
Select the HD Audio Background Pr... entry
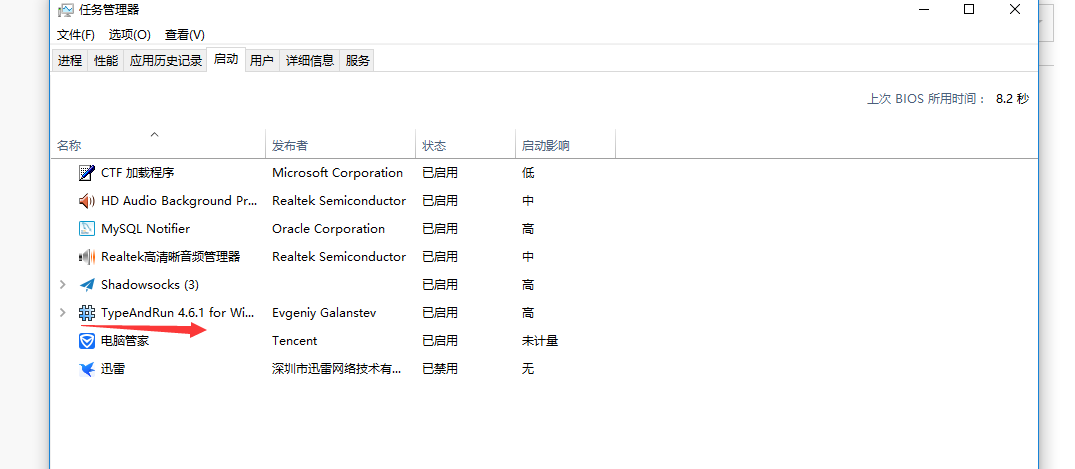tap(179, 201)
